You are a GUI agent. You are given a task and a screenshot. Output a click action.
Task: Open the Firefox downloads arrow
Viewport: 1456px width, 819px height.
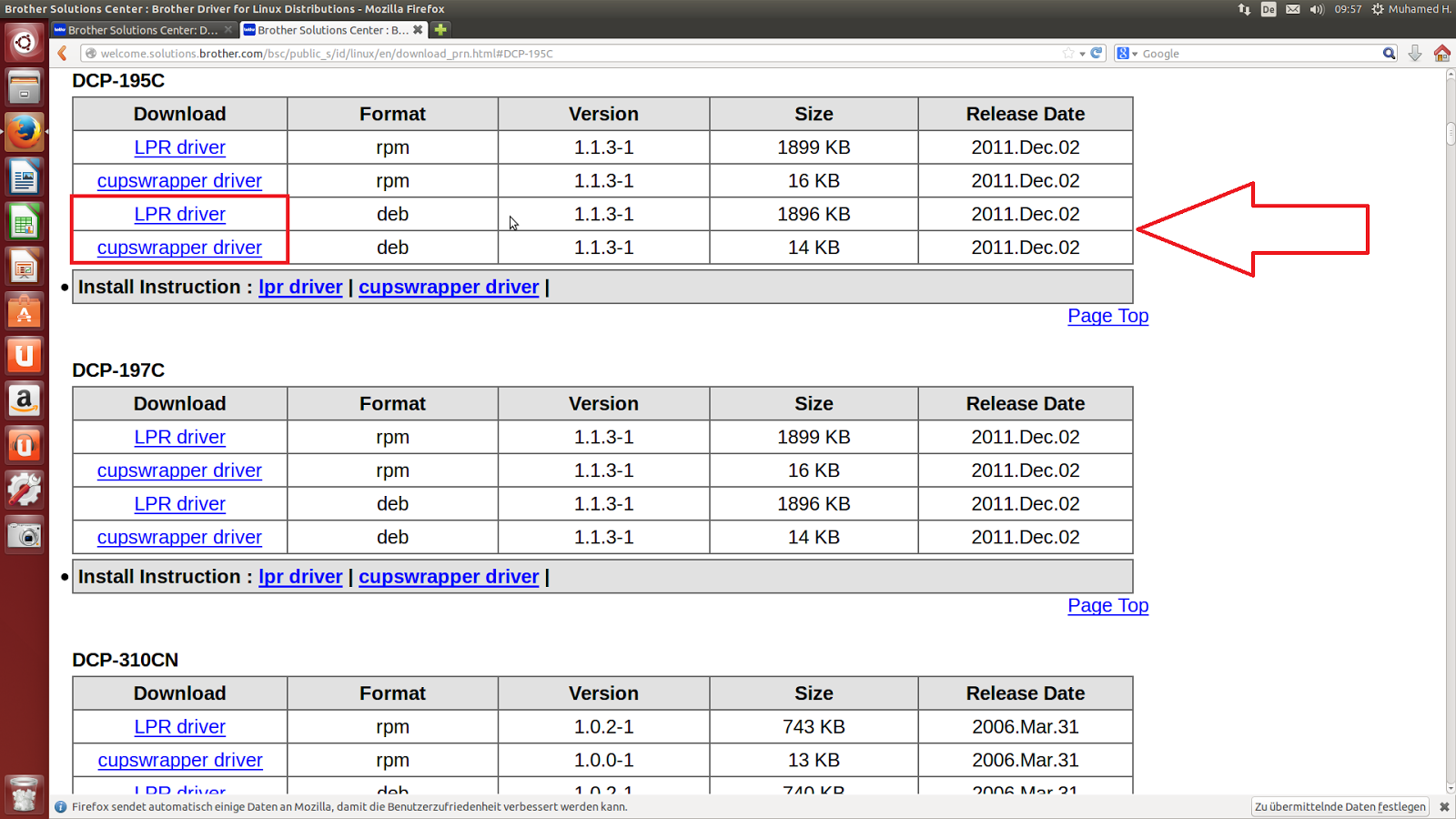coord(1415,54)
